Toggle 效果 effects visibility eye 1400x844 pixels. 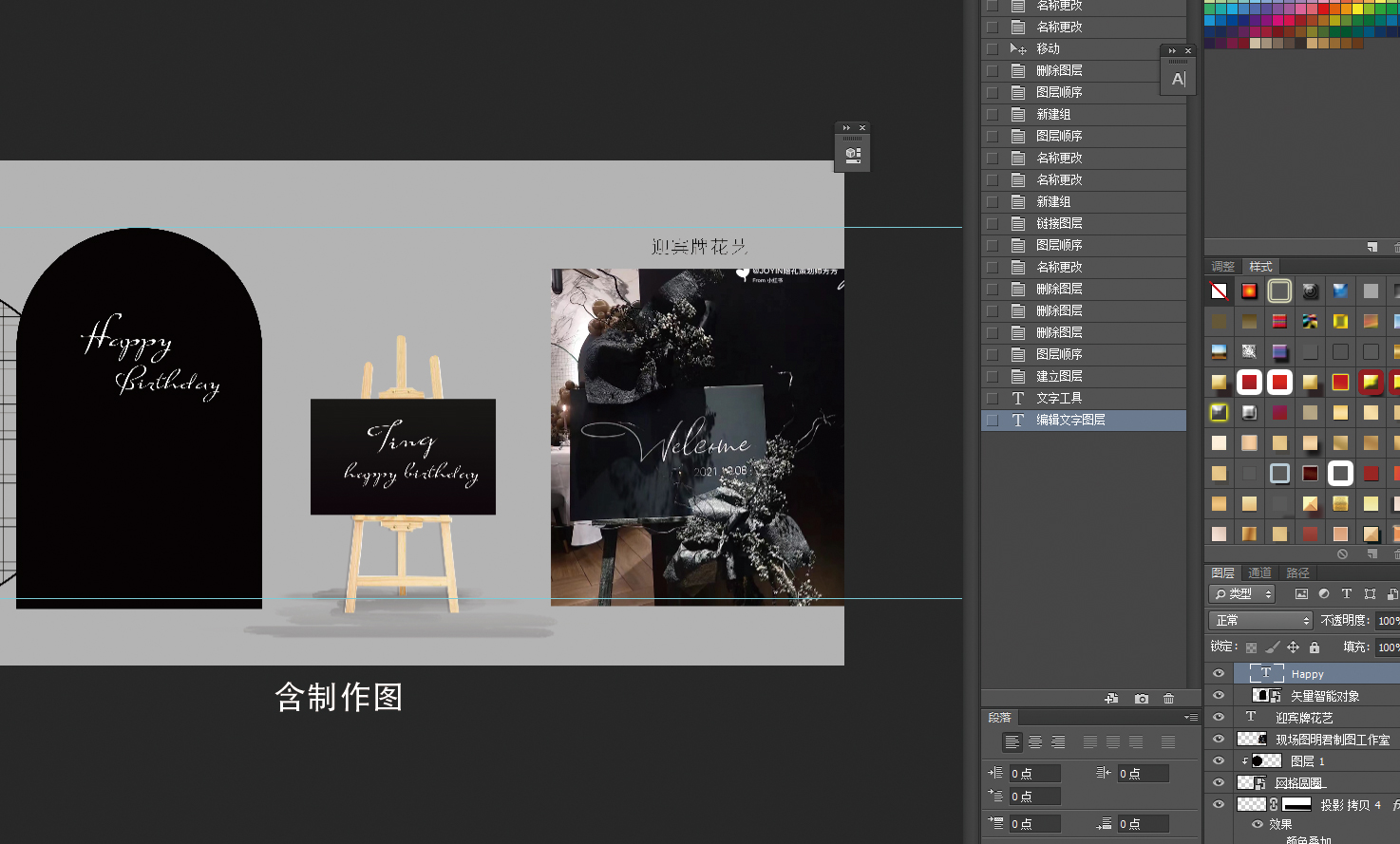pos(1258,824)
